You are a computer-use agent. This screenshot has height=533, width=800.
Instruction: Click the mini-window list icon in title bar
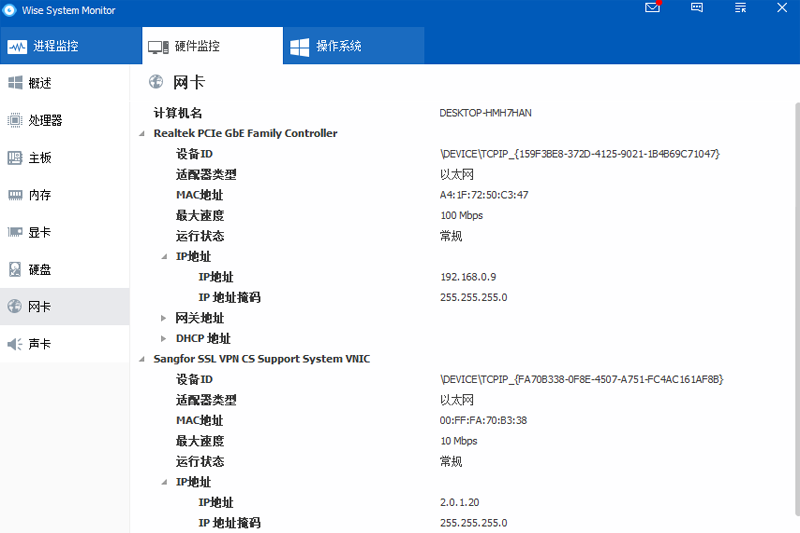pos(740,8)
